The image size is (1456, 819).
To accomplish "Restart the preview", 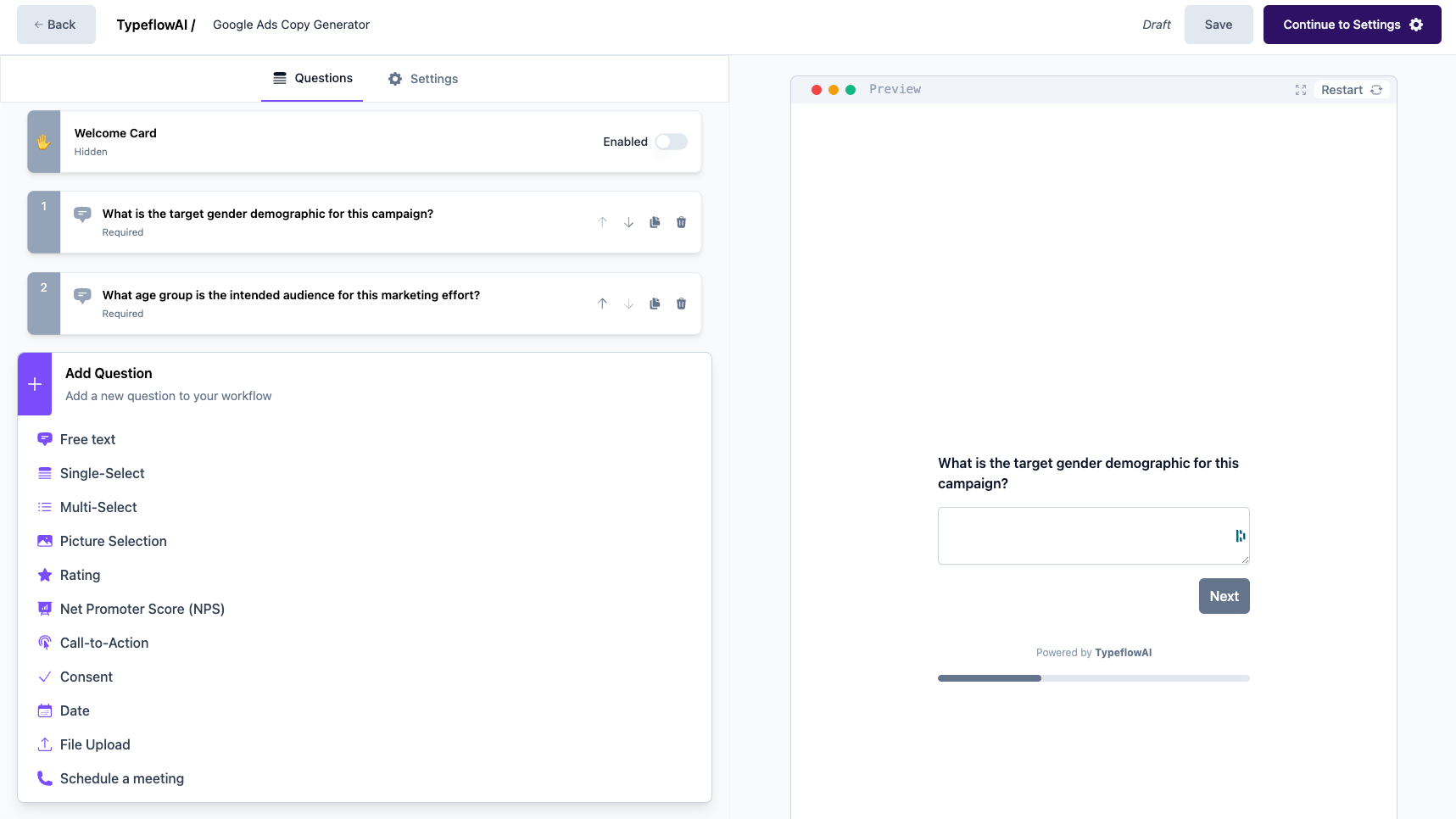I will tap(1352, 90).
